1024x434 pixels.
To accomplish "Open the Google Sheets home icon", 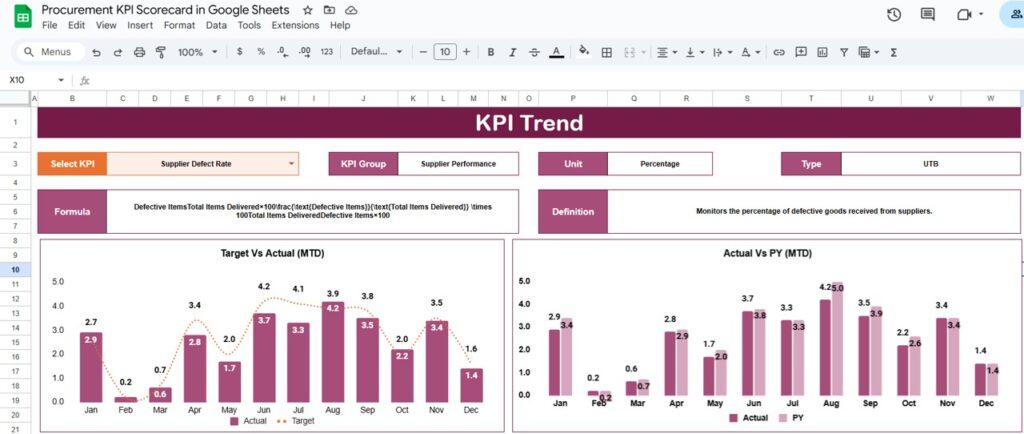I will [23, 16].
